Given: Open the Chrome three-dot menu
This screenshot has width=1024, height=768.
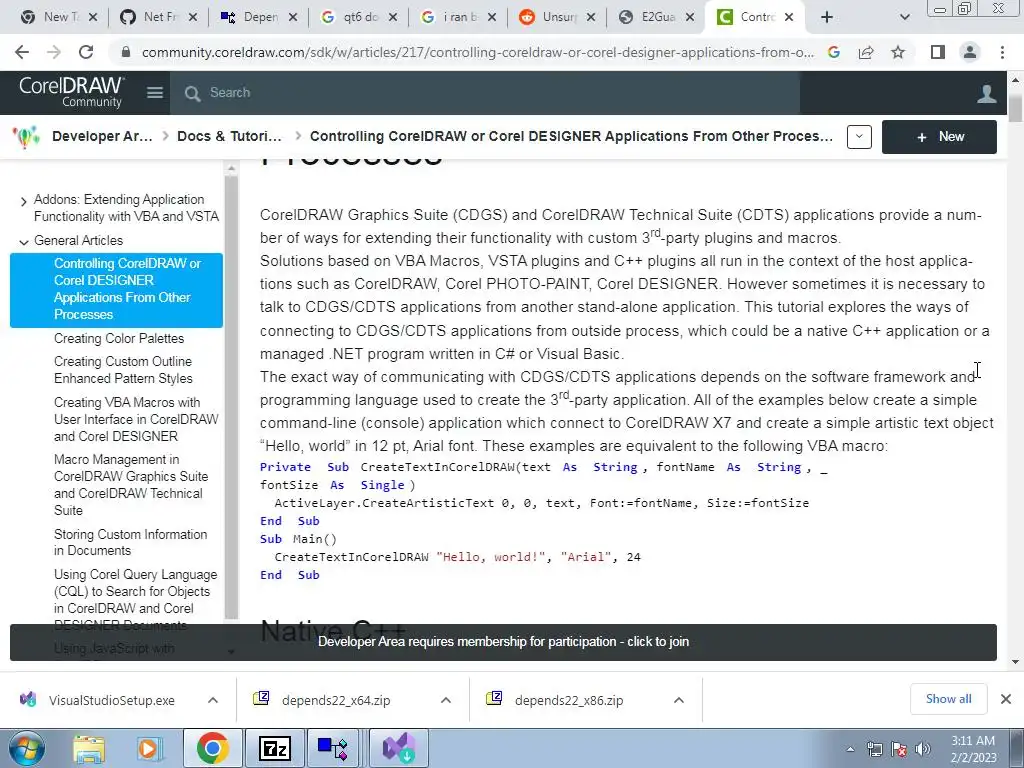Looking at the screenshot, I should pyautogui.click(x=1002, y=52).
